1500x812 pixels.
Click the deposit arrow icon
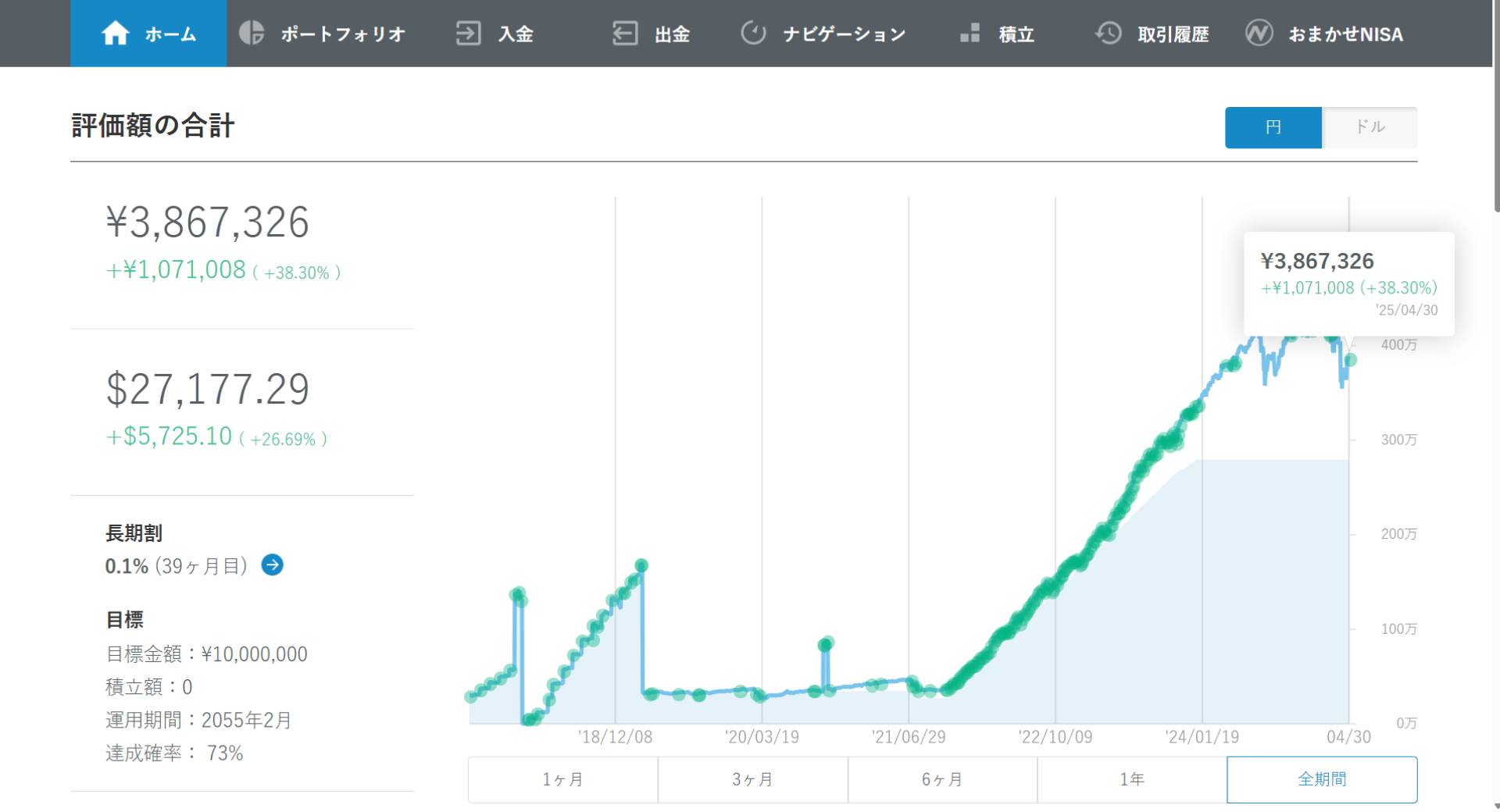[468, 34]
